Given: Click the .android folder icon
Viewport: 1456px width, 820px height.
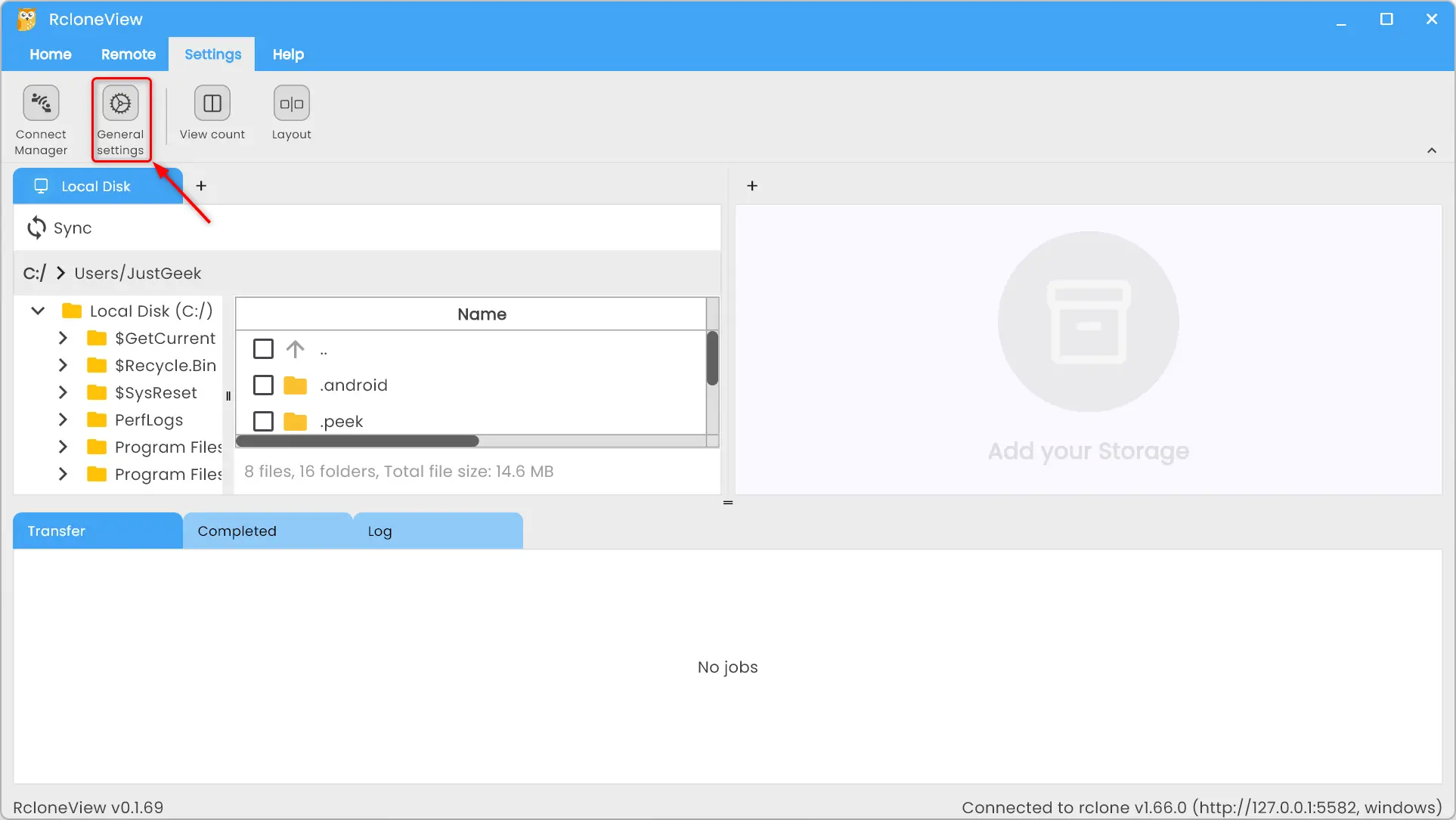Looking at the screenshot, I should (x=295, y=385).
